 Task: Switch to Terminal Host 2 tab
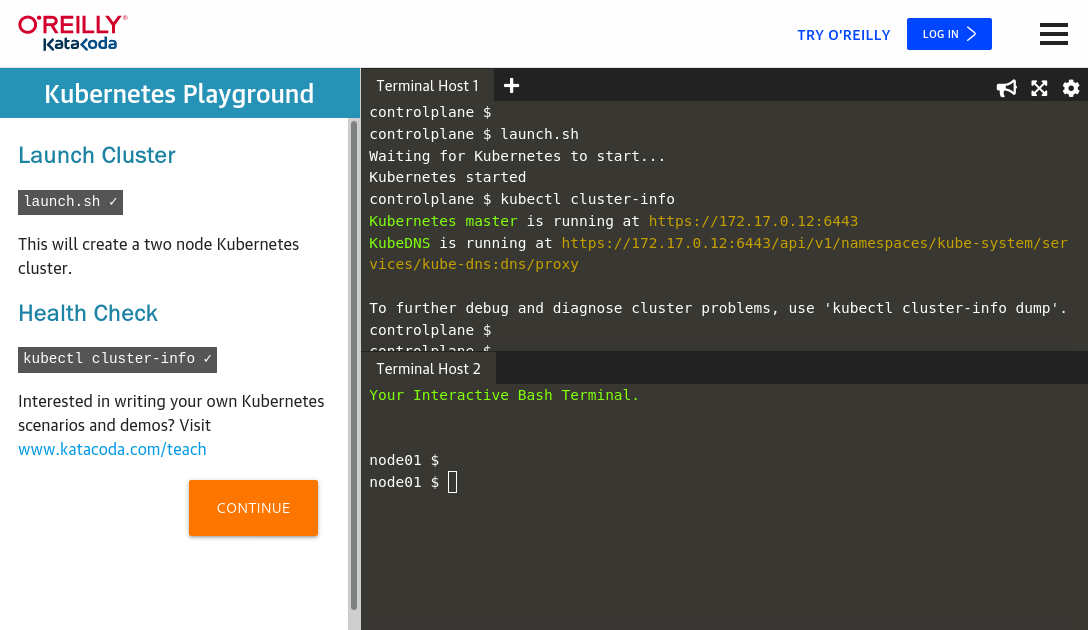coord(428,368)
